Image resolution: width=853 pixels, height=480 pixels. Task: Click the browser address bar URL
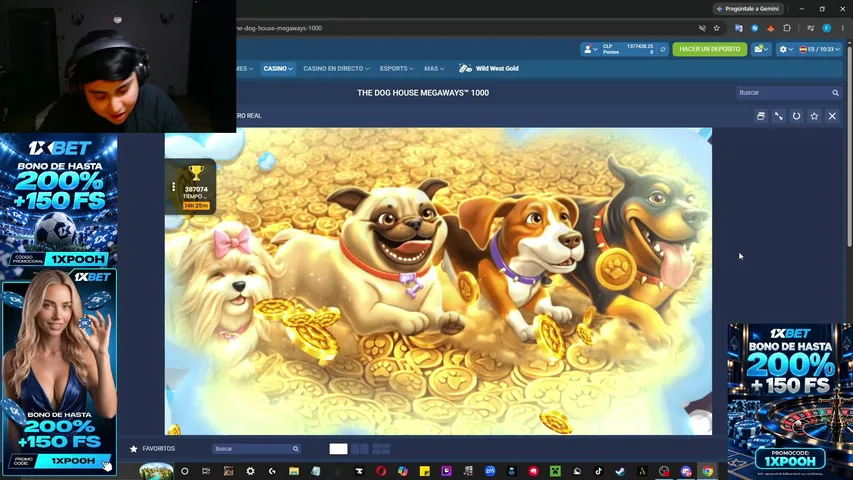(279, 28)
